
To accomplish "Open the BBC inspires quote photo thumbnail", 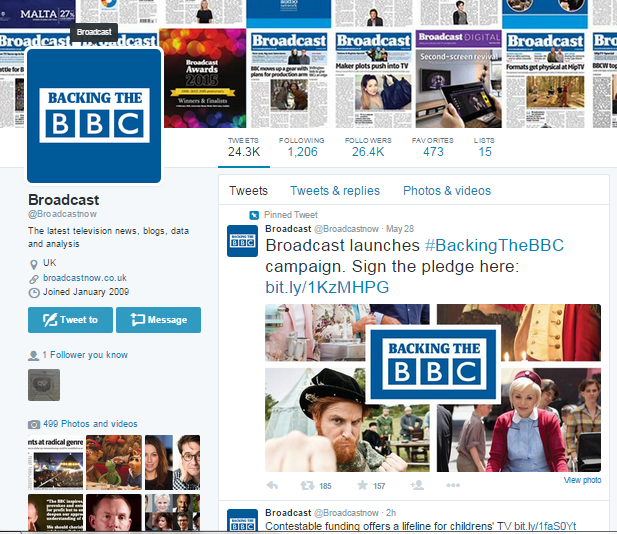I will (x=55, y=512).
